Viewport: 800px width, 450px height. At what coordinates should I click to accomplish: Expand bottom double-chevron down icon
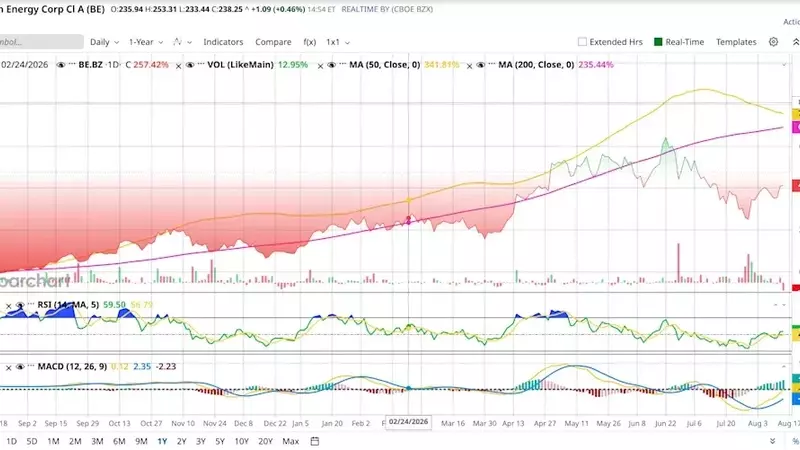pyautogui.click(x=772, y=441)
